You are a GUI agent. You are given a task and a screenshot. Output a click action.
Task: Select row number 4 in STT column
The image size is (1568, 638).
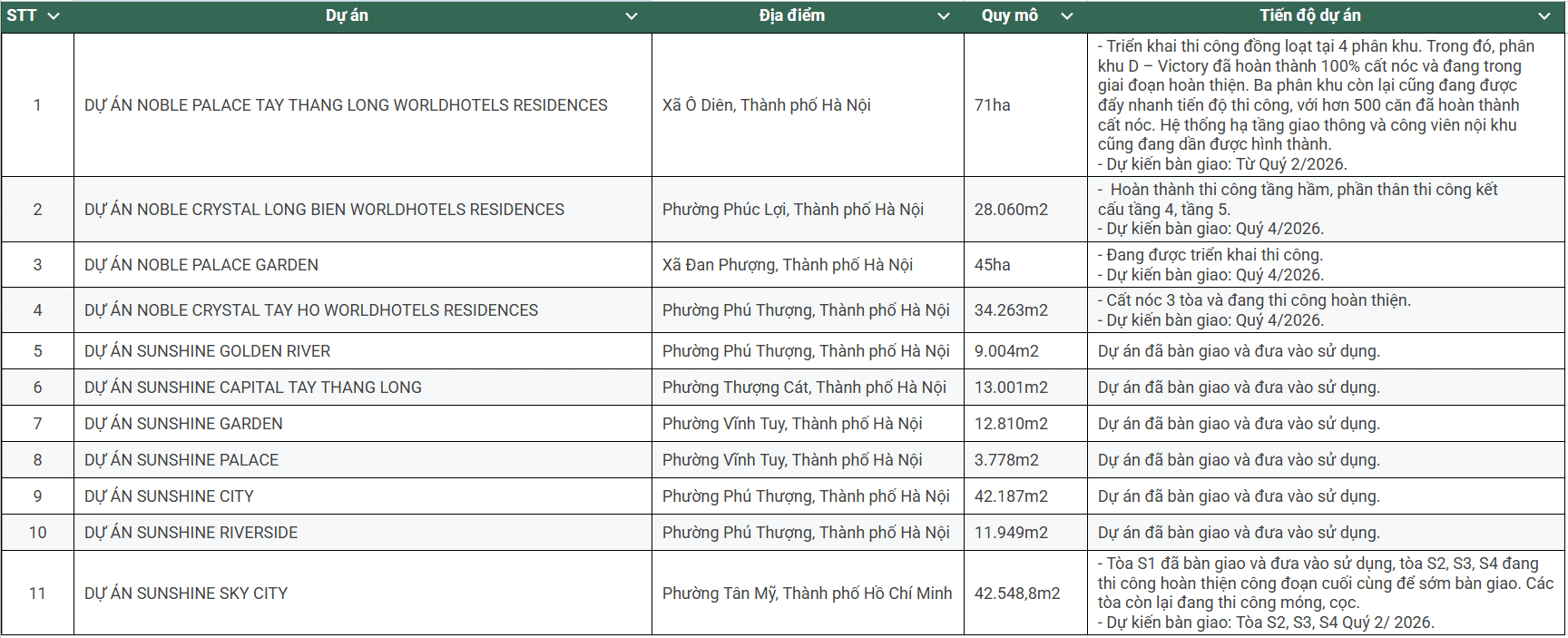click(x=37, y=310)
